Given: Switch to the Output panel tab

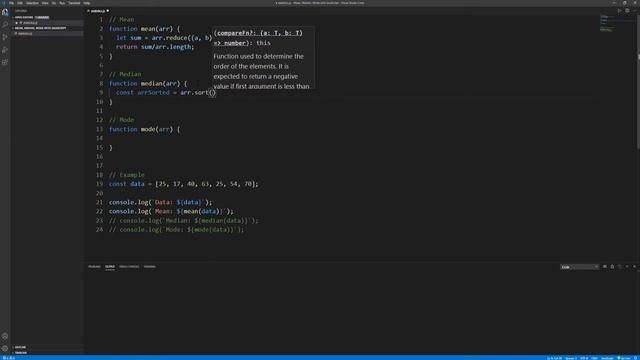Looking at the screenshot, I should [x=110, y=267].
